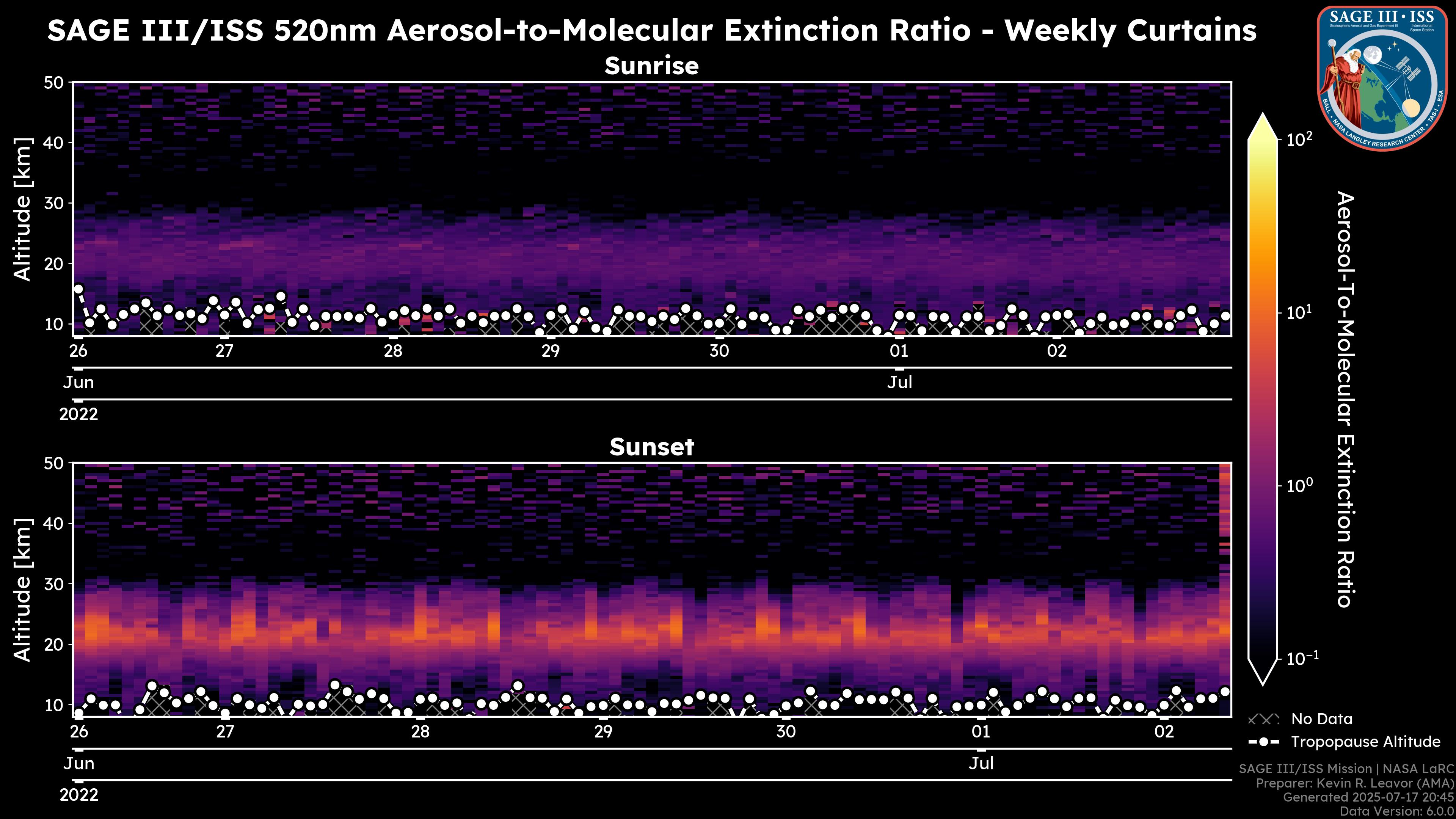This screenshot has width=1456, height=819.
Task: Click day 28 tick label on Sunrise axis
Action: coord(393,351)
